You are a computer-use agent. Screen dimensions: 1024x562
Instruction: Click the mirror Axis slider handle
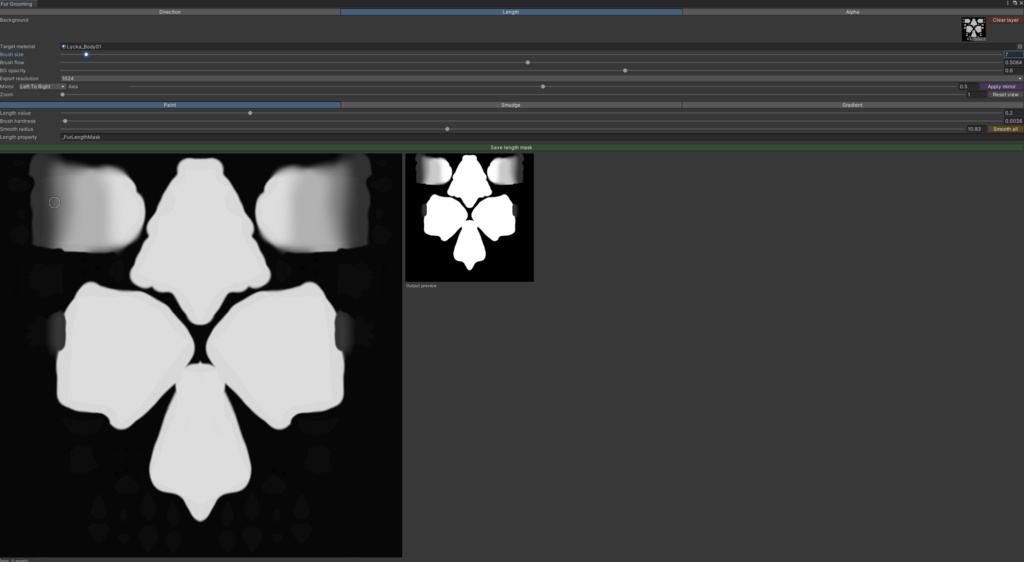pos(543,86)
